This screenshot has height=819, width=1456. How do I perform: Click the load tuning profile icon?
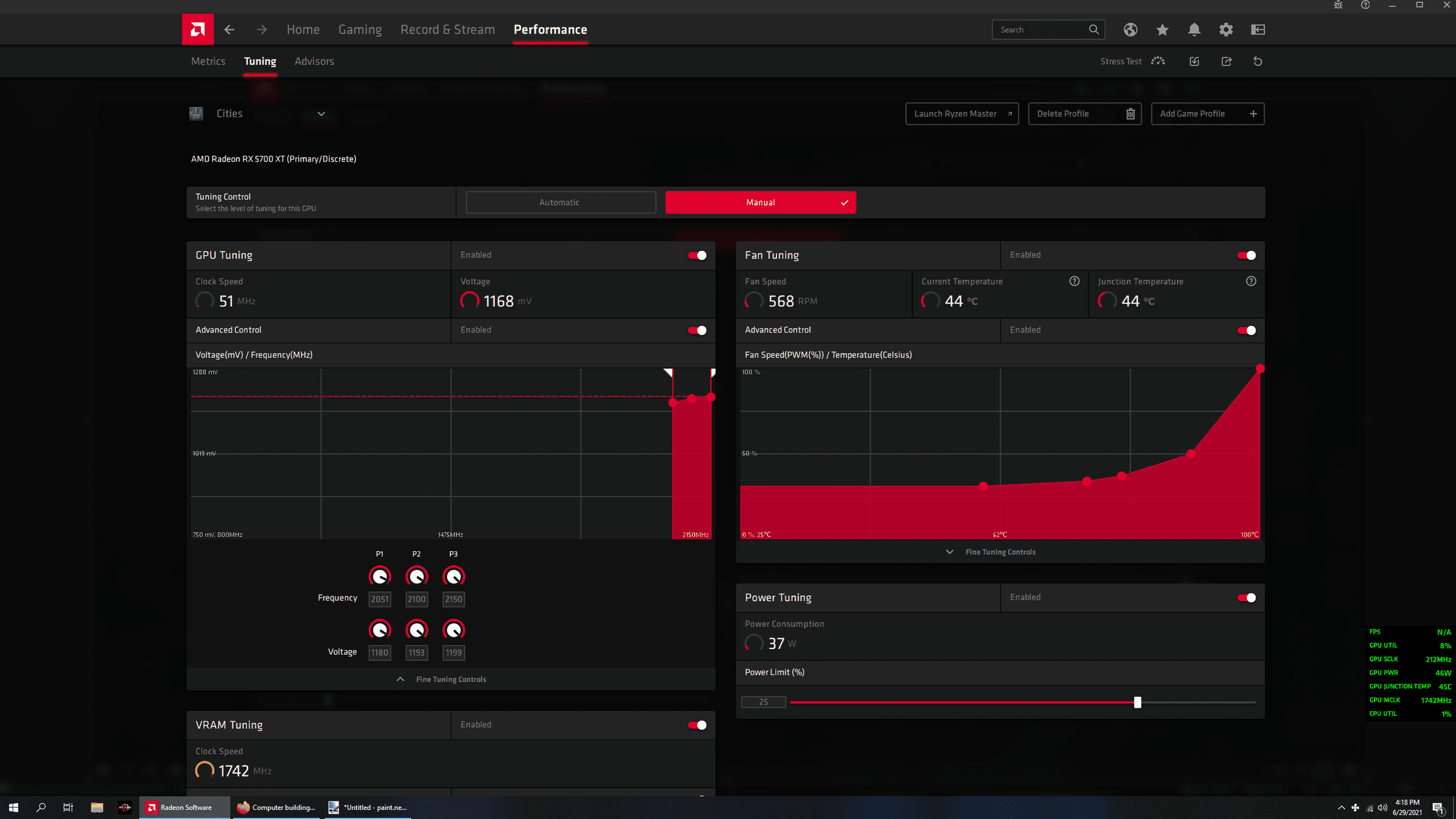[x=1195, y=61]
